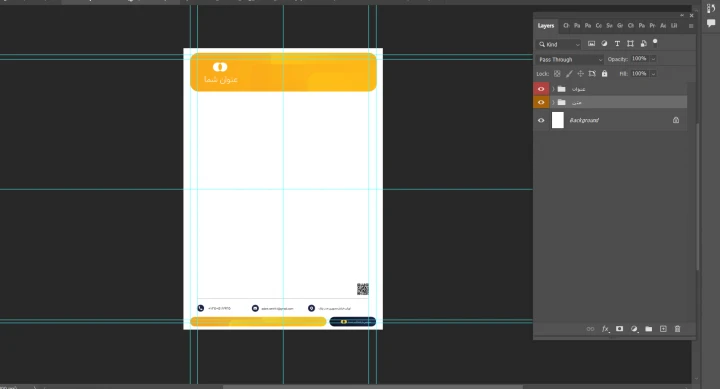This screenshot has width=720, height=389.
Task: Lock layer position with move icon
Action: click(580, 73)
